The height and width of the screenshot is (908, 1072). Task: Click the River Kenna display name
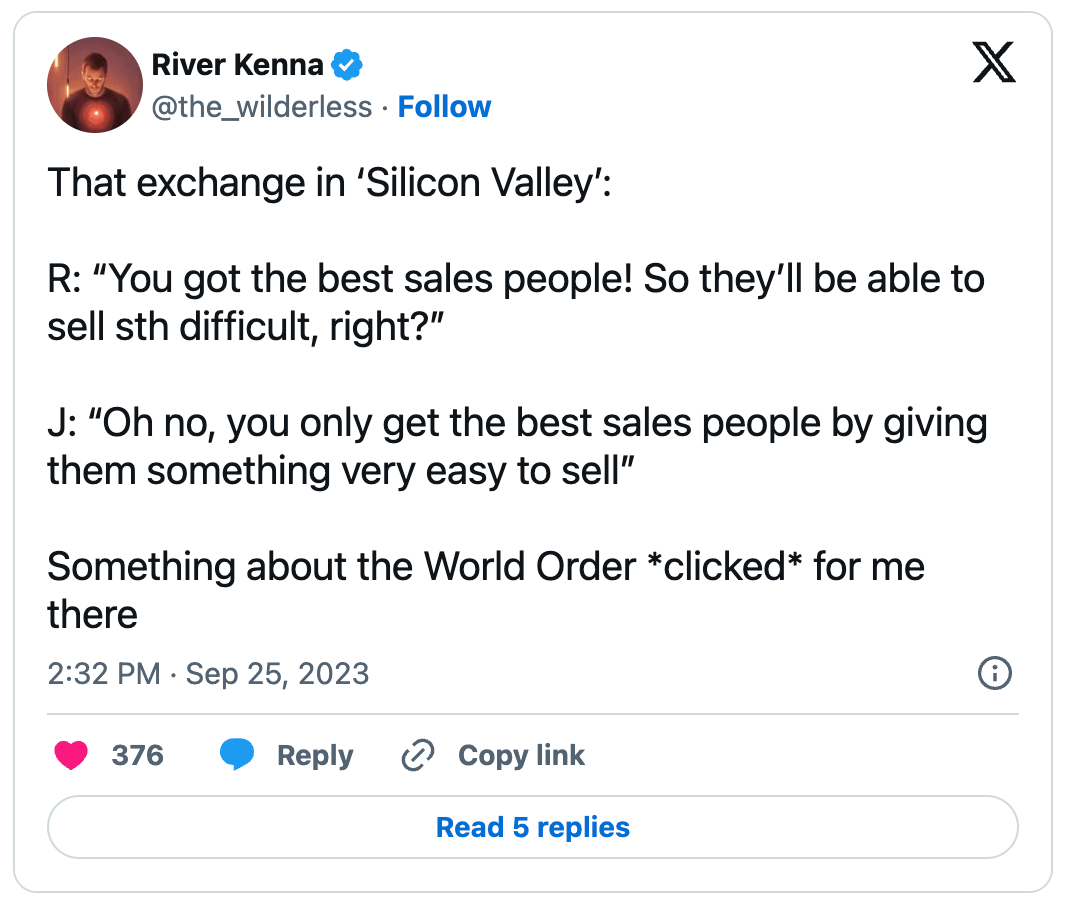point(237,66)
